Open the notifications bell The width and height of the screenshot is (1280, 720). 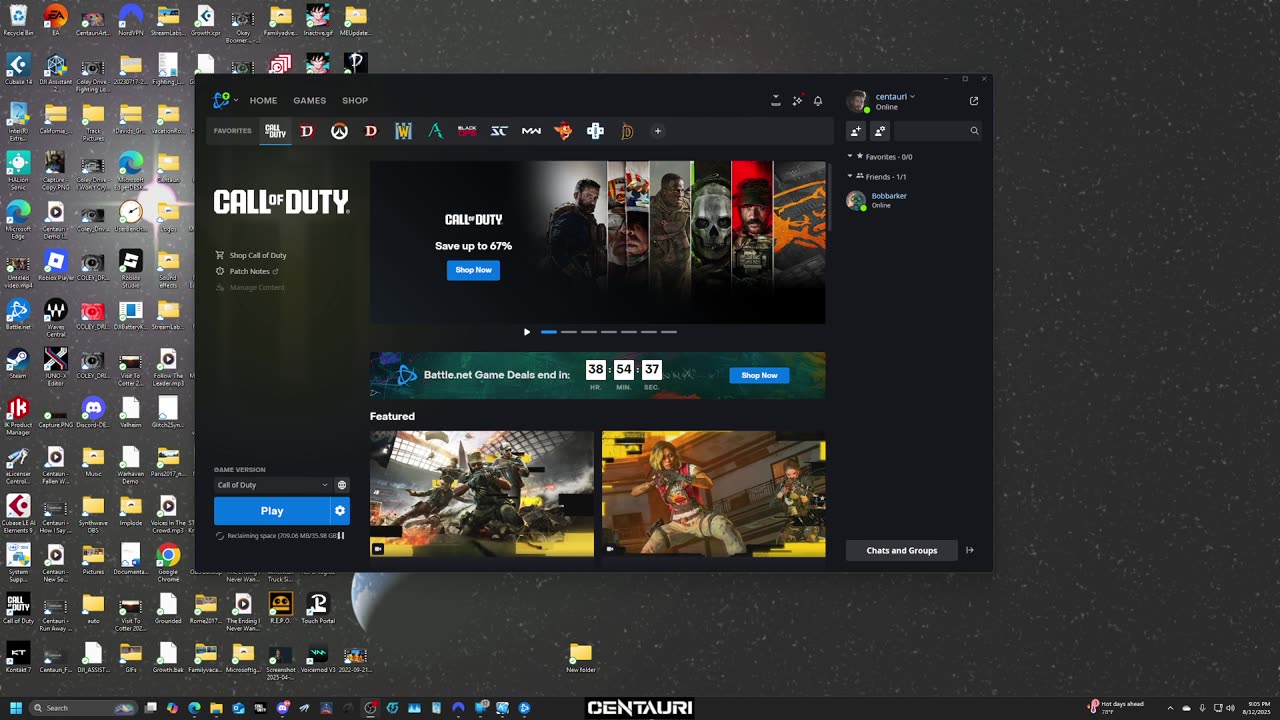818,101
